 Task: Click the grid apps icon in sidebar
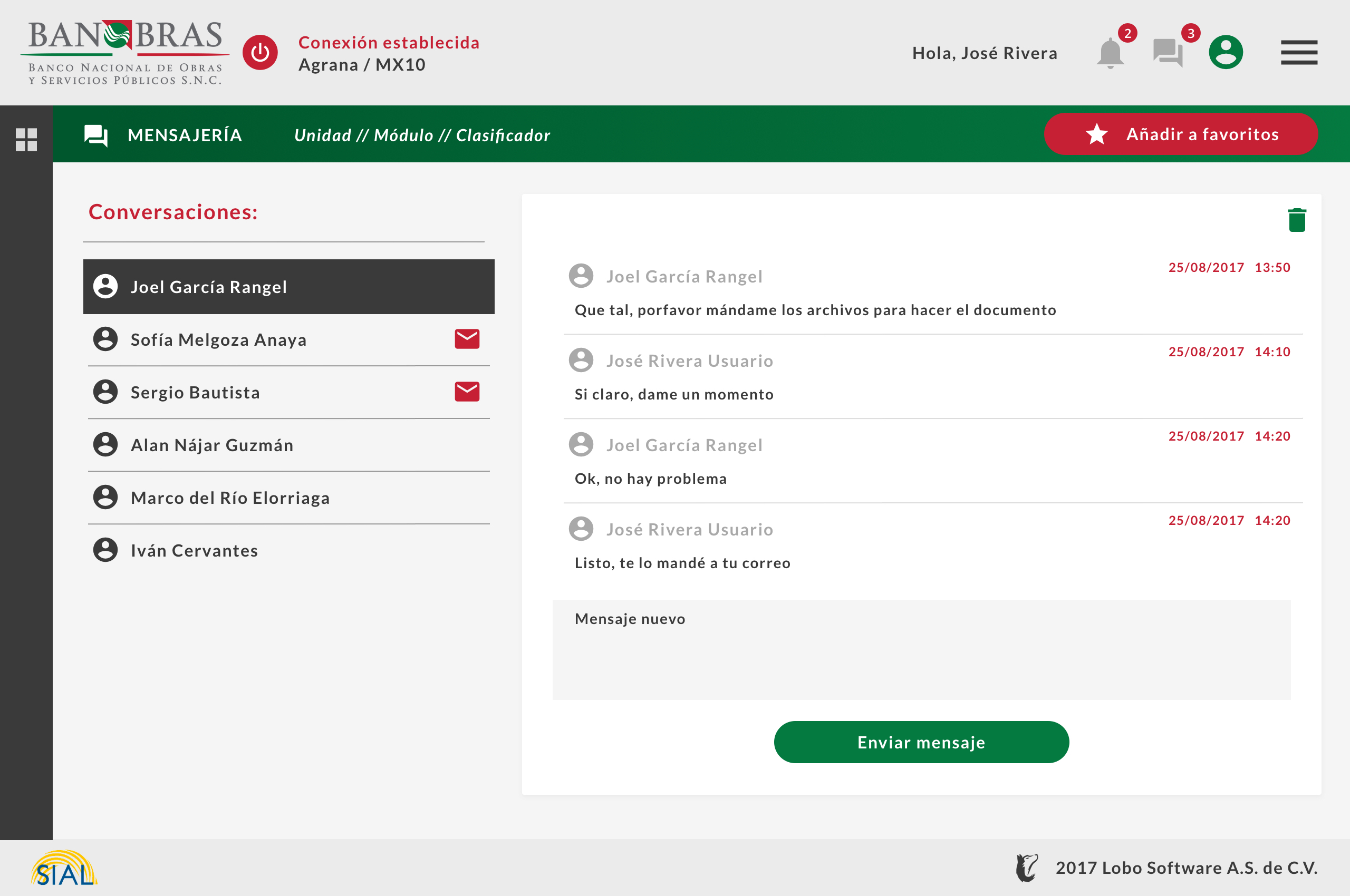26,140
